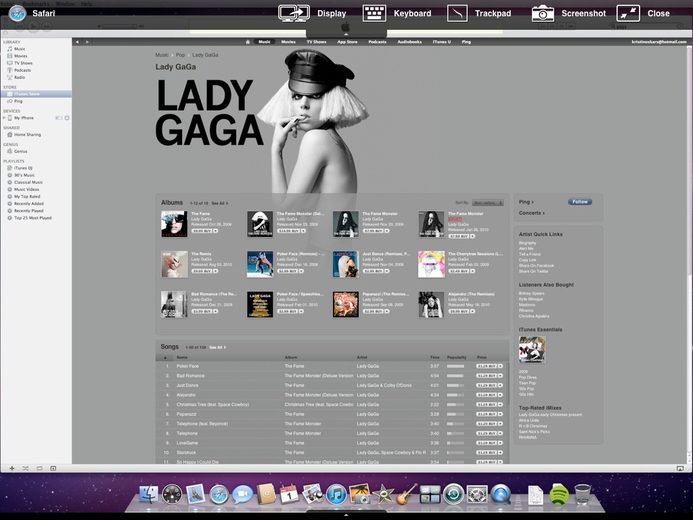The image size is (693, 520).
Task: Click the add playlist plus button
Action: 12,468
